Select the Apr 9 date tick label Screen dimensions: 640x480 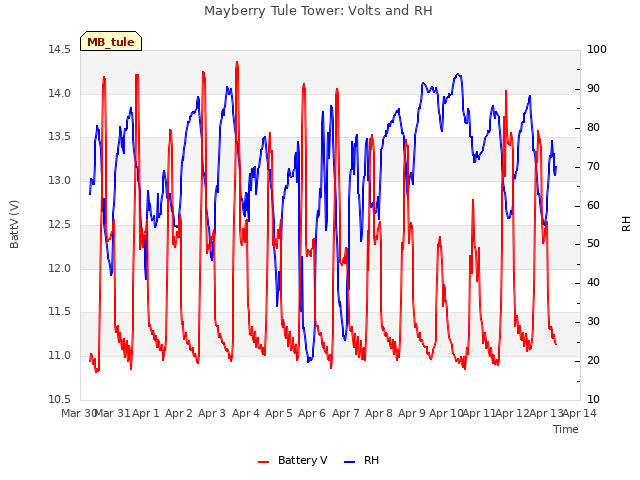pos(412,413)
